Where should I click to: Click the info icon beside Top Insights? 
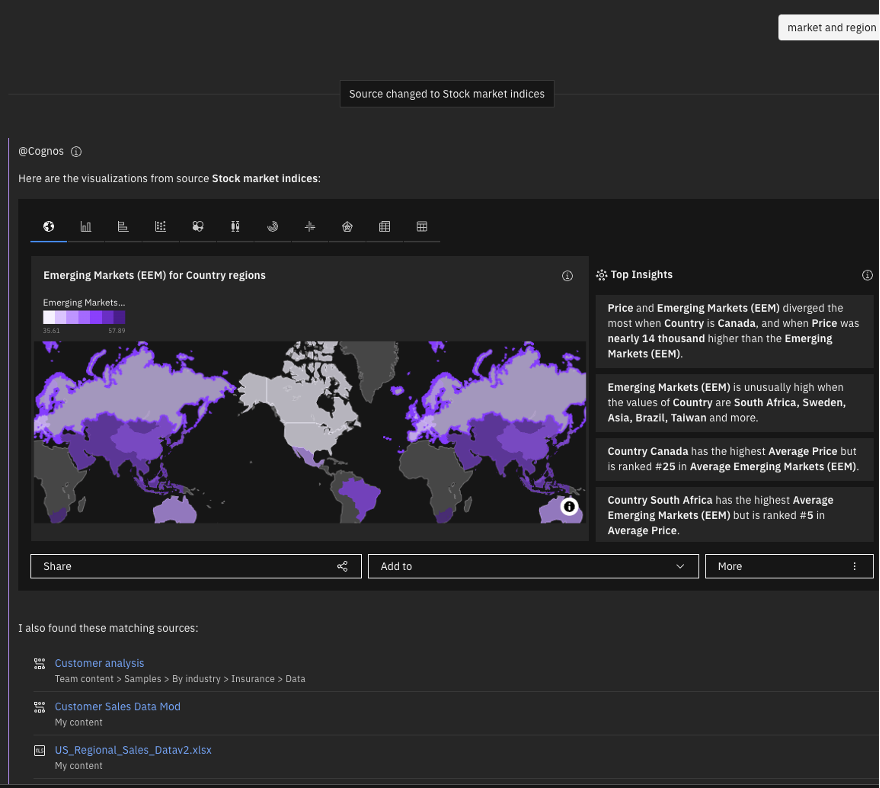(867, 275)
